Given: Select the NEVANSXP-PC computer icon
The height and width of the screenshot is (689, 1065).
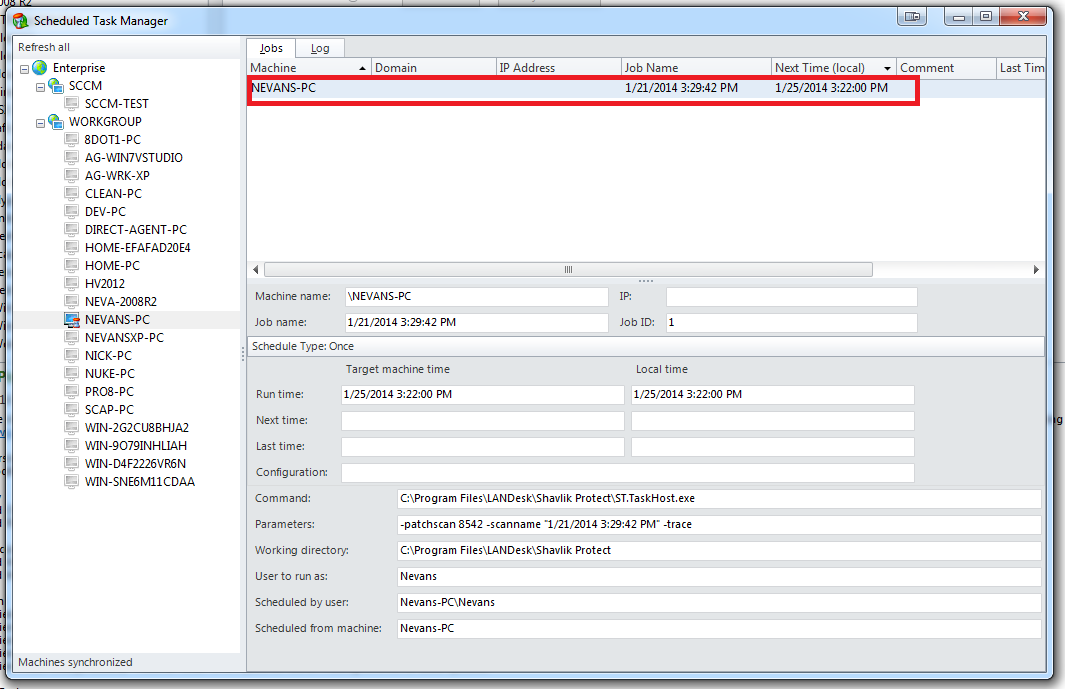Looking at the screenshot, I should click(71, 337).
